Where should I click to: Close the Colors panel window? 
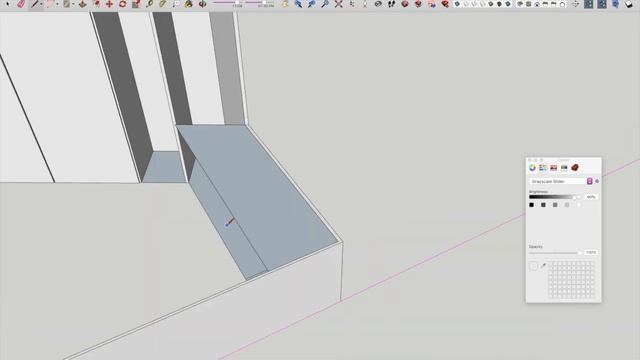click(x=529, y=160)
